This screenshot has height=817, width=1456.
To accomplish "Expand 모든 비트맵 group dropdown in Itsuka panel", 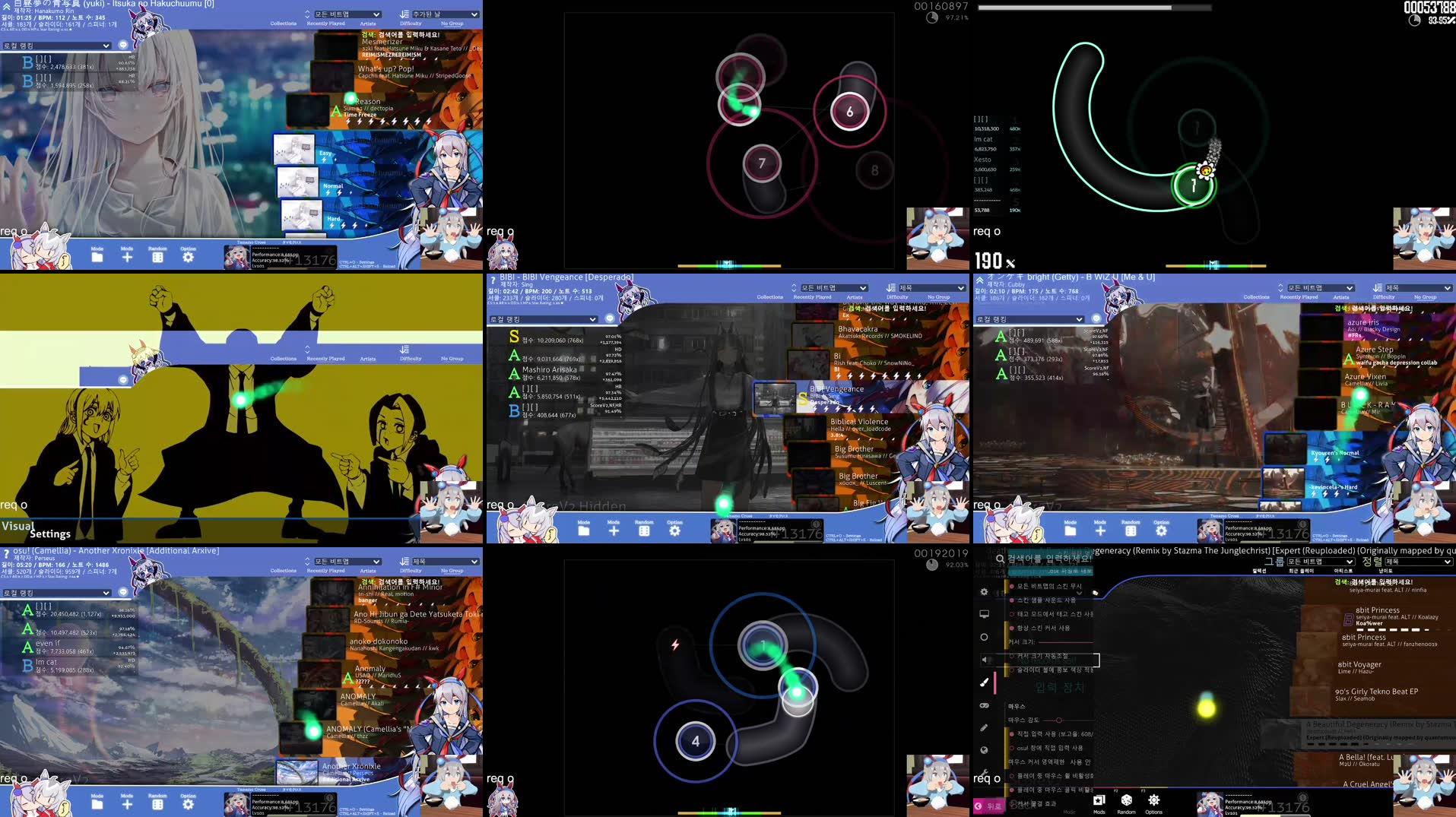I will [x=347, y=14].
